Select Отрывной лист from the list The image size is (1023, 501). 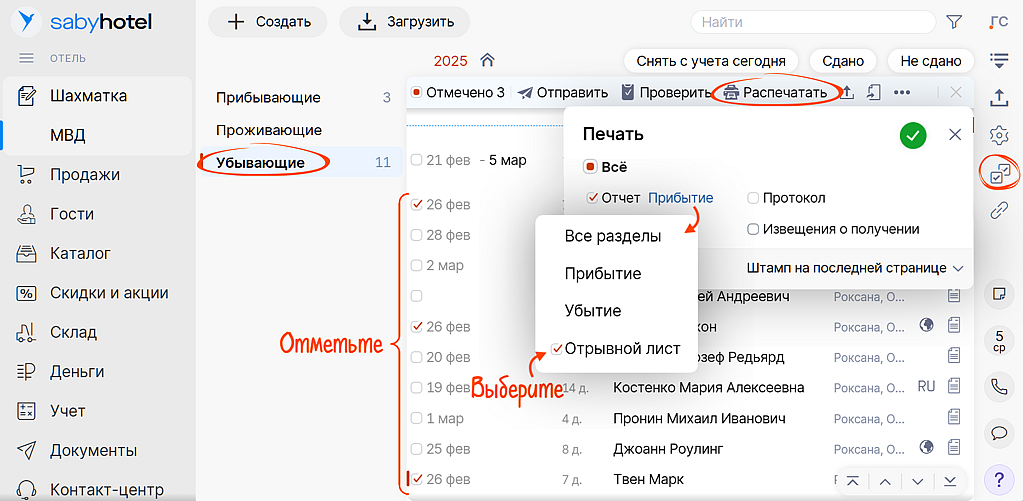pos(621,349)
